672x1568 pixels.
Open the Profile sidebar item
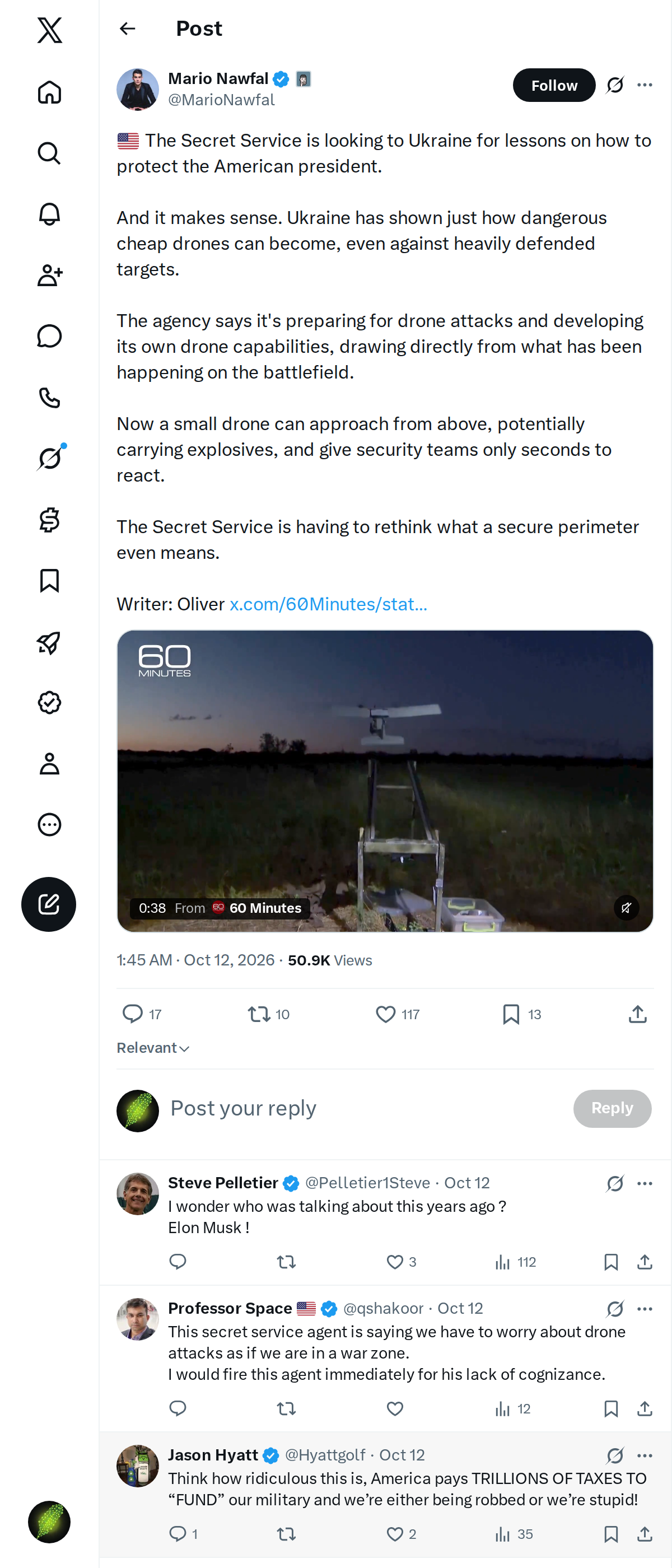pos(49,763)
